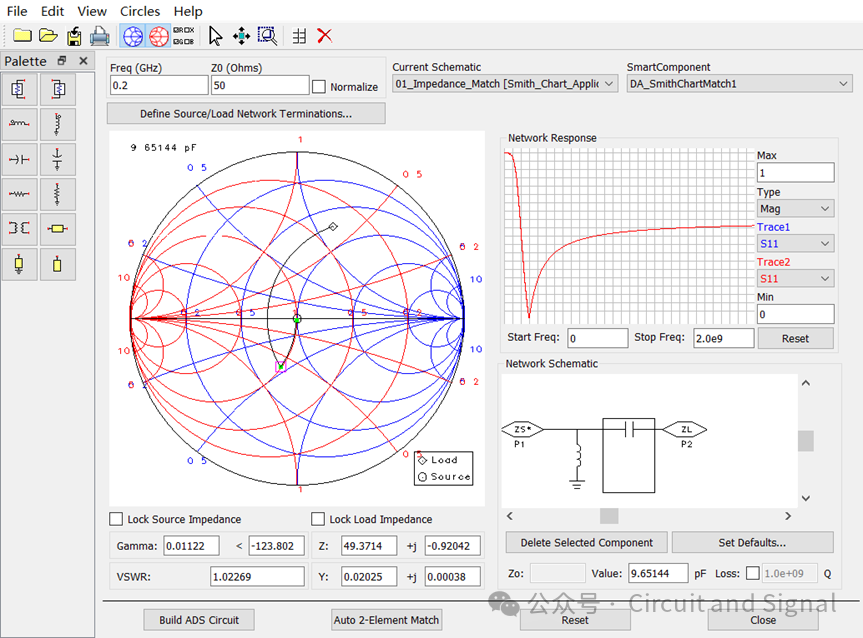This screenshot has height=638, width=863.
Task: Open the SmartComponent DA_SmithChartMatch1 dropdown
Action: tap(739, 84)
